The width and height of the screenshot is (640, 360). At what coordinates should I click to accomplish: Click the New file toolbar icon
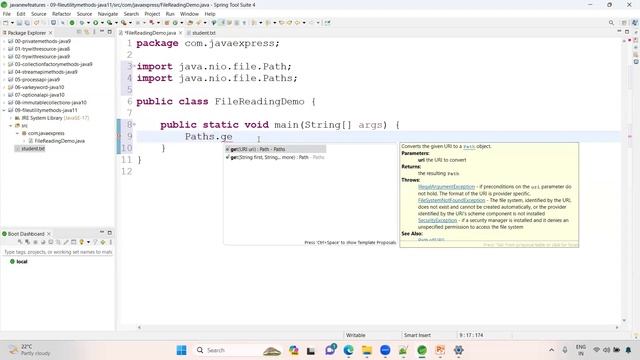pos(5,23)
